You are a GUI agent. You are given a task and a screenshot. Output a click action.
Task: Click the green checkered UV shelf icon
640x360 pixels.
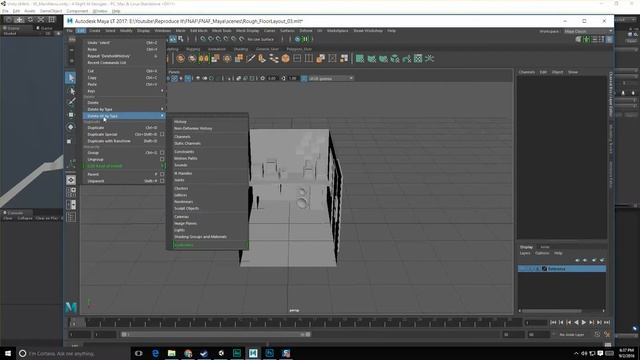click(418, 59)
